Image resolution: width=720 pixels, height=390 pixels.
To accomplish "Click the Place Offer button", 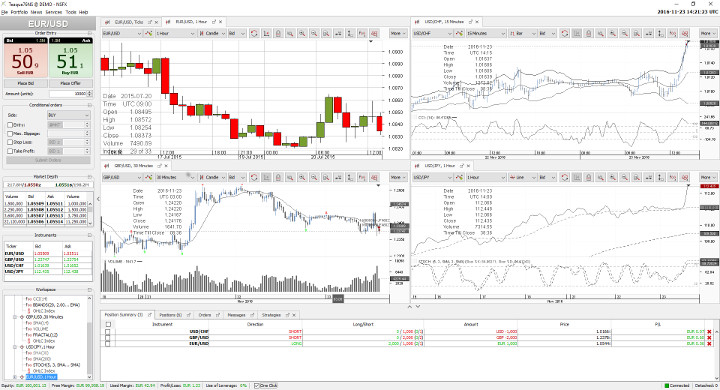I will pos(70,83).
